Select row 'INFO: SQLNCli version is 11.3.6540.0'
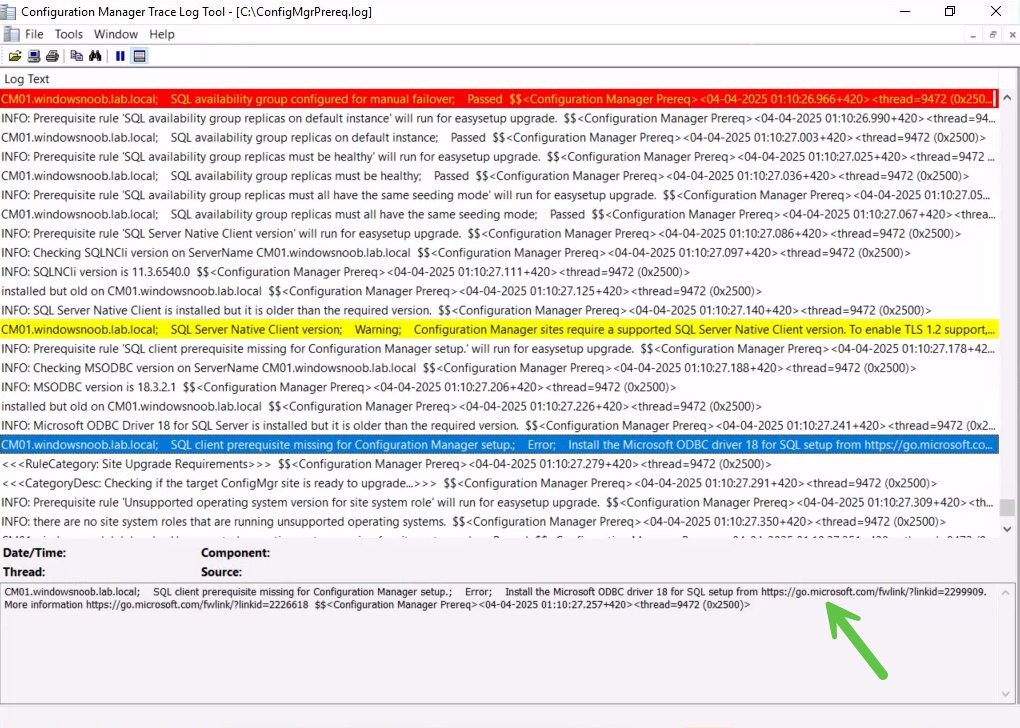Screen dimensions: 1020x728 coord(499,272)
